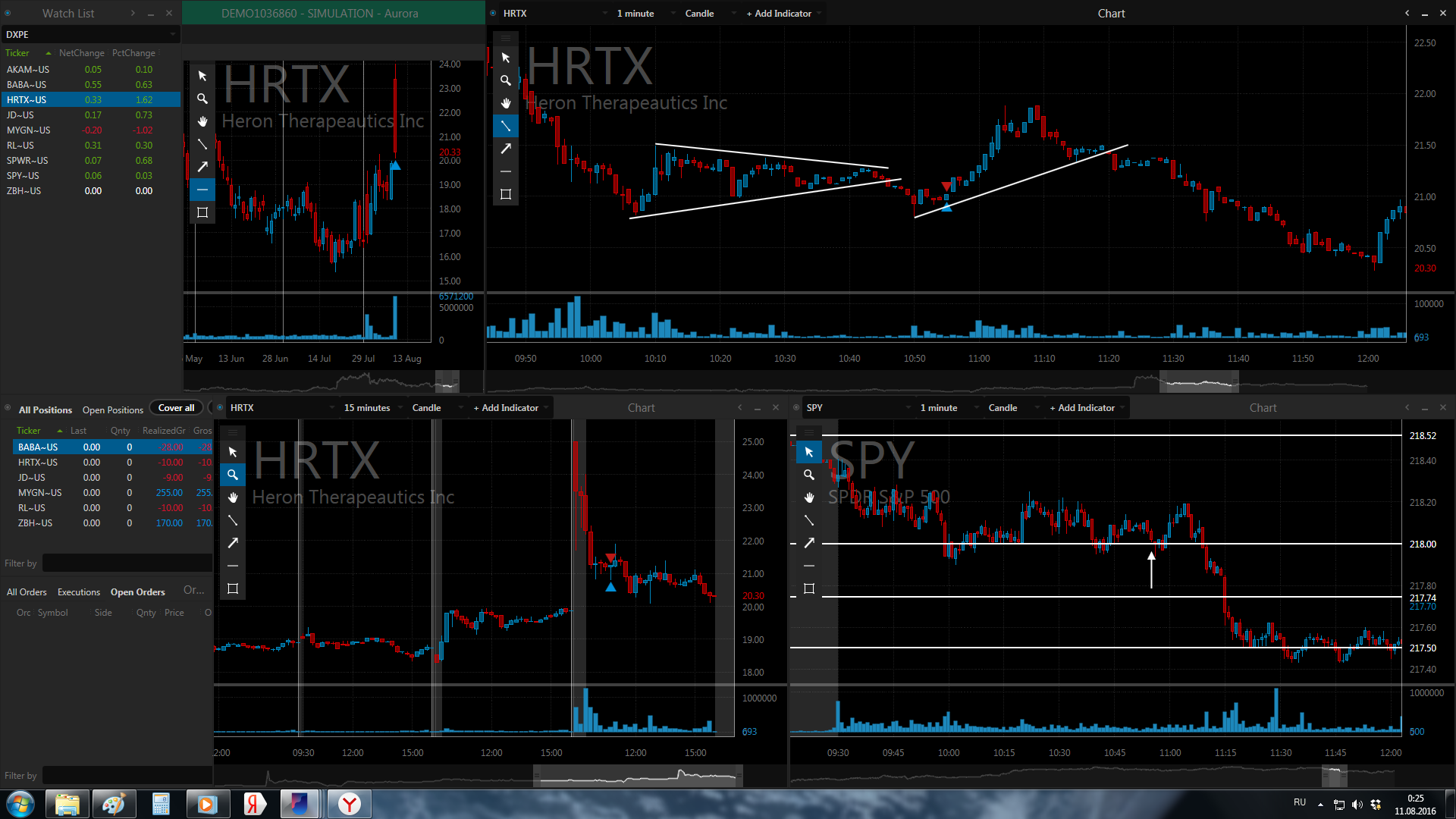
Task: Select zoom tool on HRTX 1 minute chart
Action: [x=506, y=80]
